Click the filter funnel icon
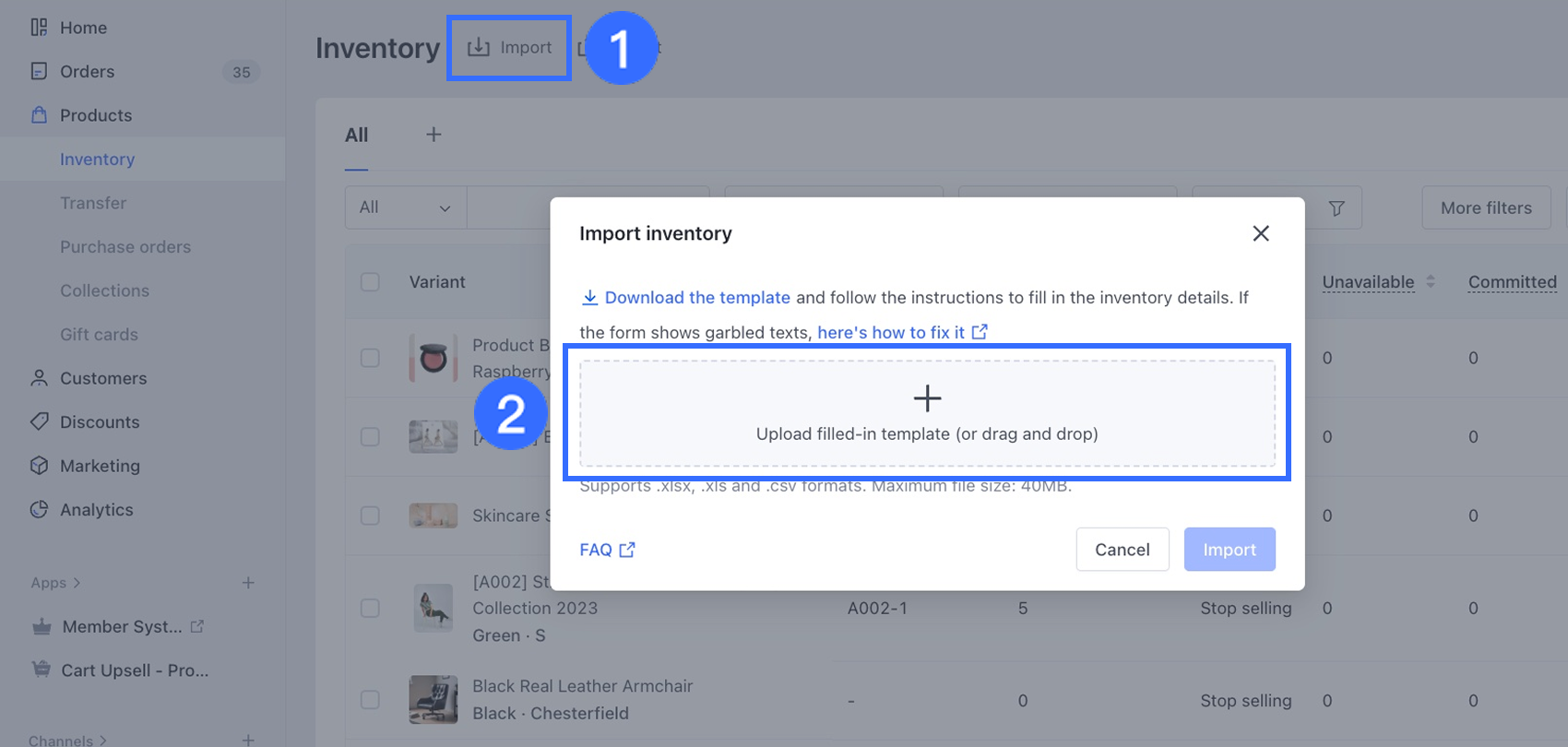The image size is (1568, 747). pyautogui.click(x=1336, y=208)
